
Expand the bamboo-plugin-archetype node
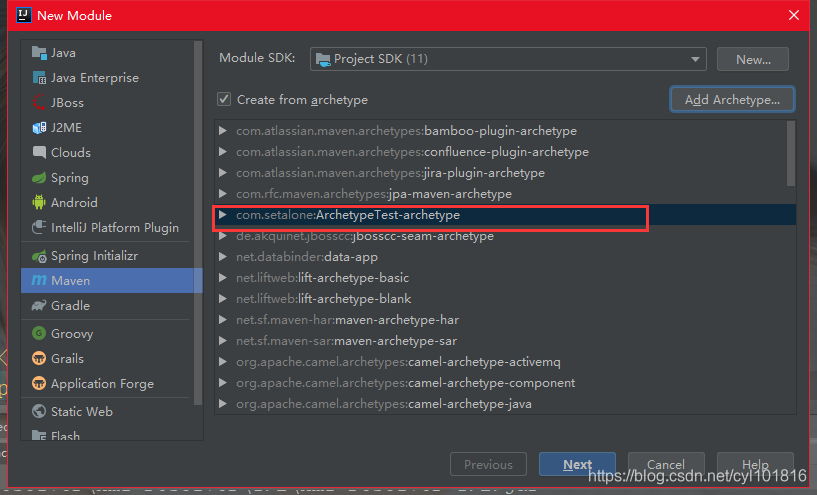pyautogui.click(x=223, y=130)
